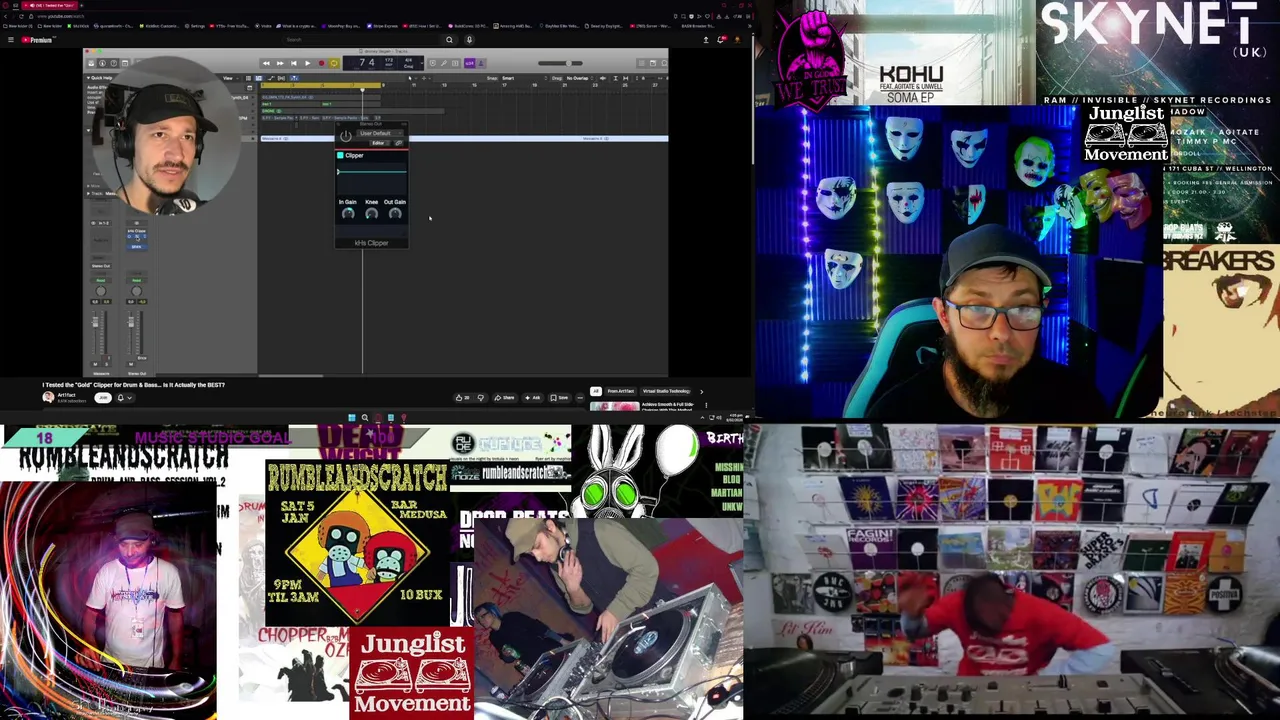
Task: Activate YouTube voice search microphone
Action: (469, 40)
